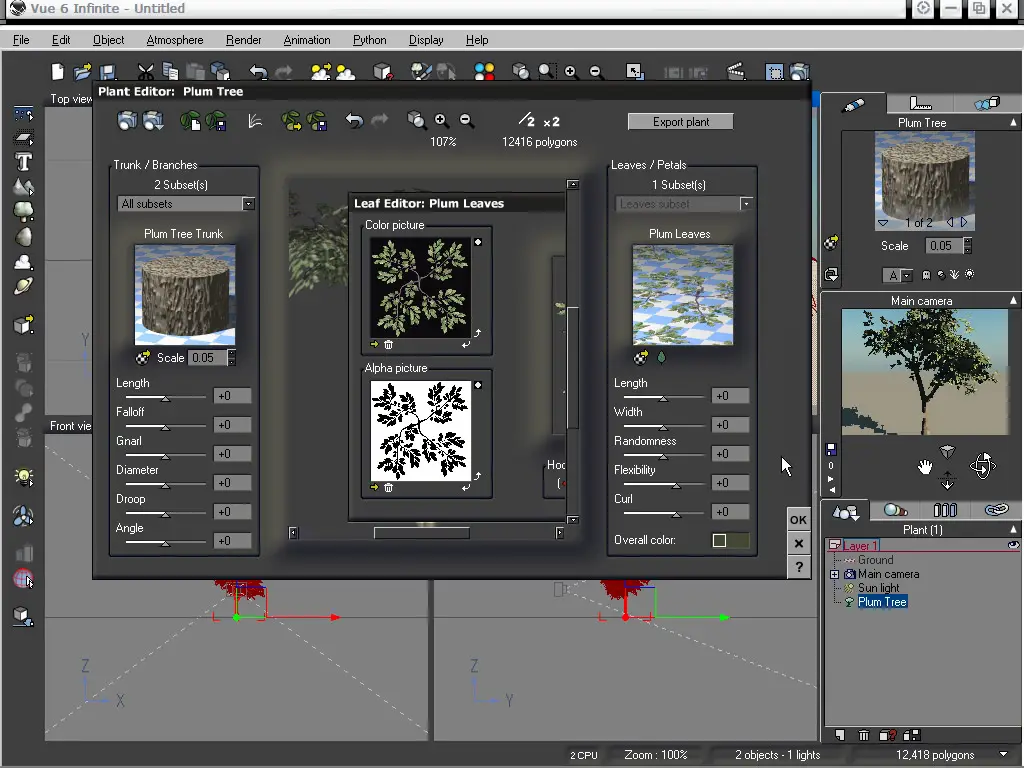Select Plum Tree in the World Browser
The width and height of the screenshot is (1024, 768).
[x=882, y=602]
